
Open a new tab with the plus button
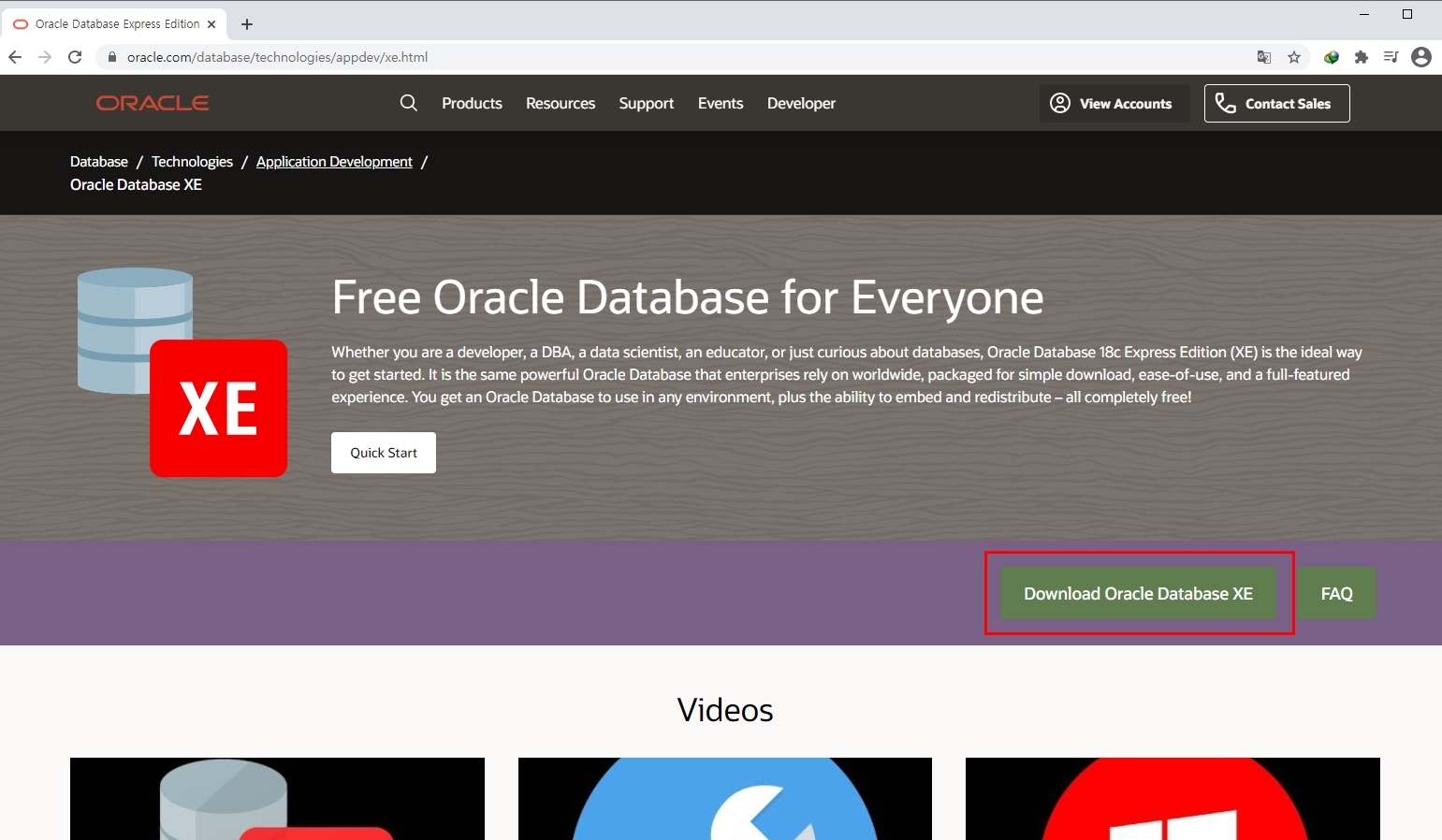(247, 24)
